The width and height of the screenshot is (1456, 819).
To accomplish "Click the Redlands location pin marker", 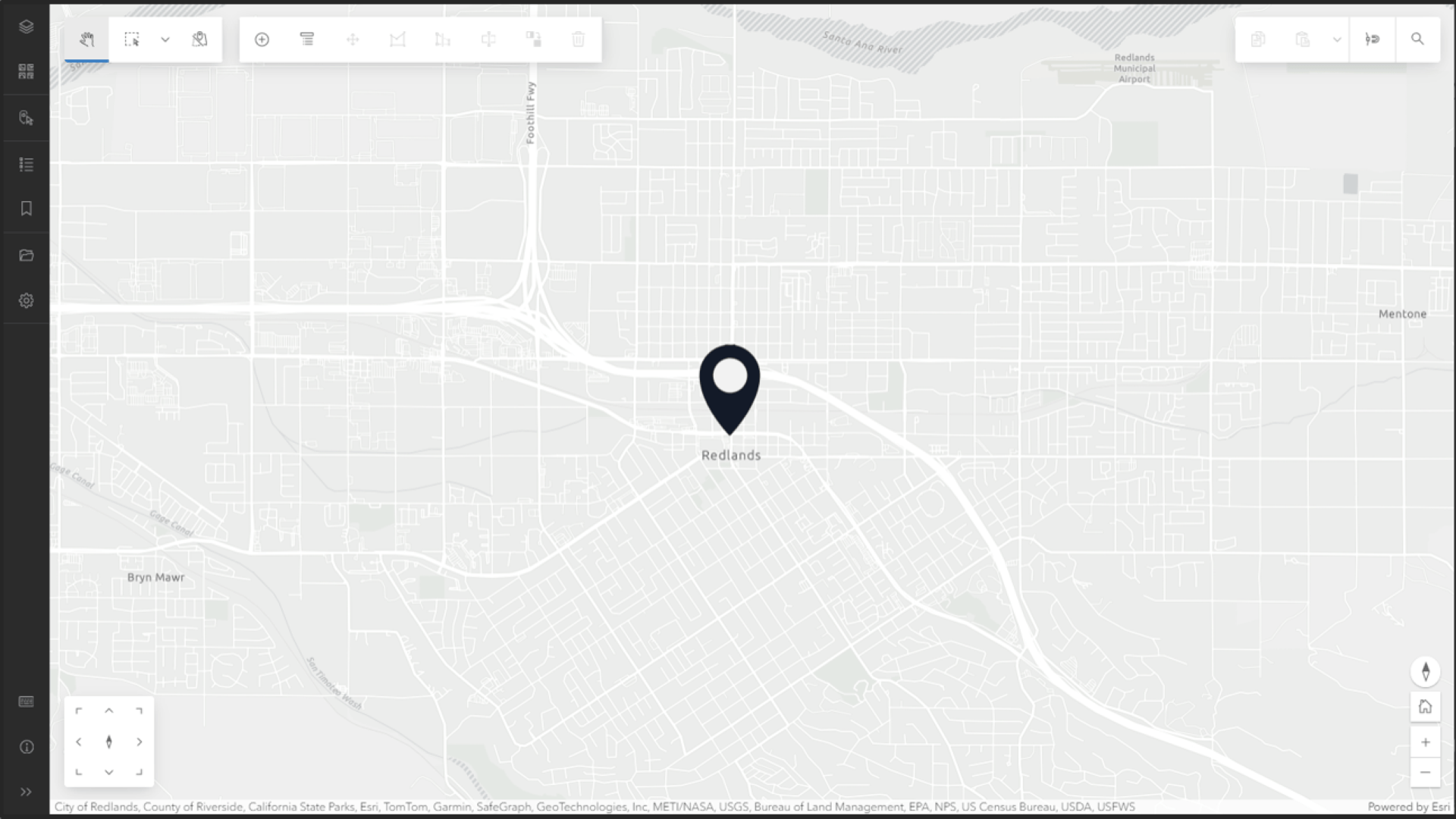I will coord(730,389).
